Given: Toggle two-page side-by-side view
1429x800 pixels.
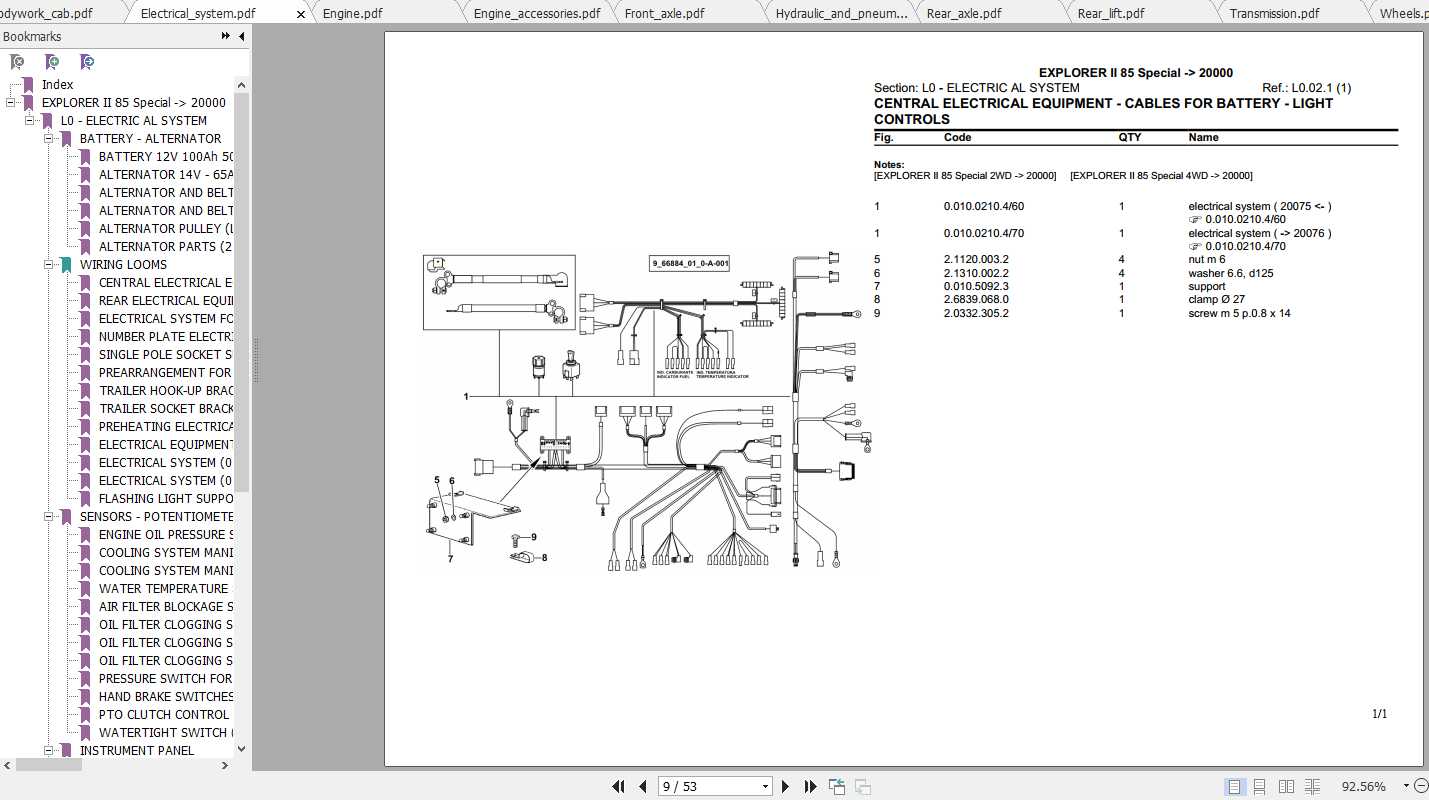Looking at the screenshot, I should pyautogui.click(x=1285, y=786).
